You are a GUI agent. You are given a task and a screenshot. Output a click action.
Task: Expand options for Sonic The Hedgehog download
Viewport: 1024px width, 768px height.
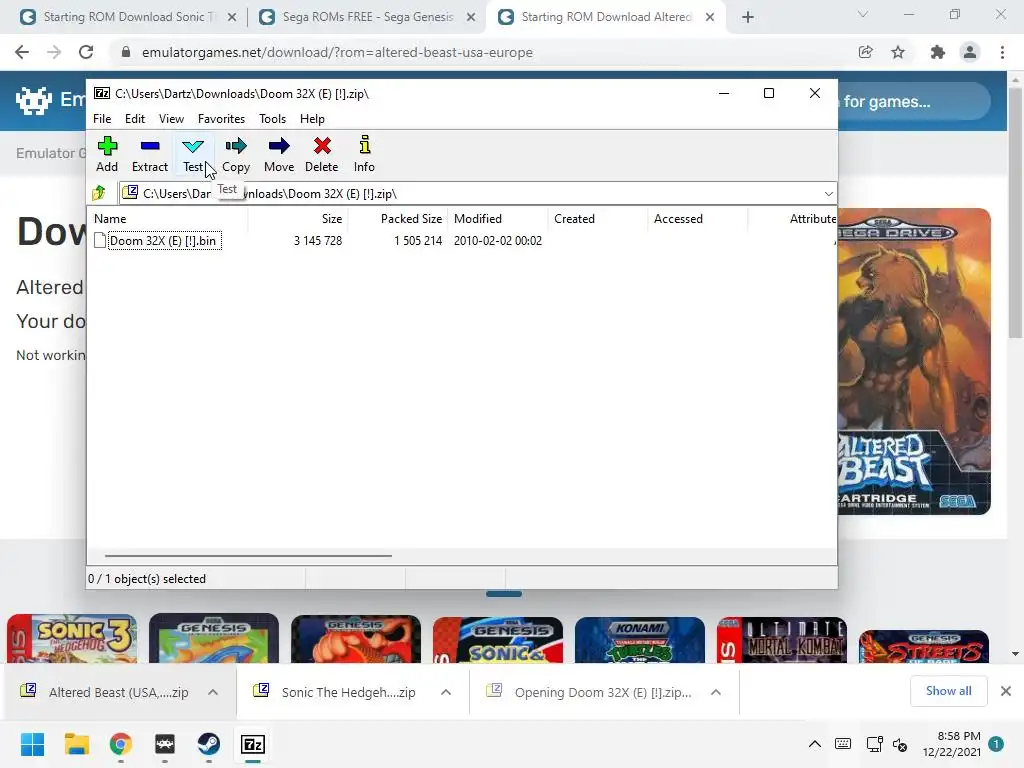coord(446,692)
